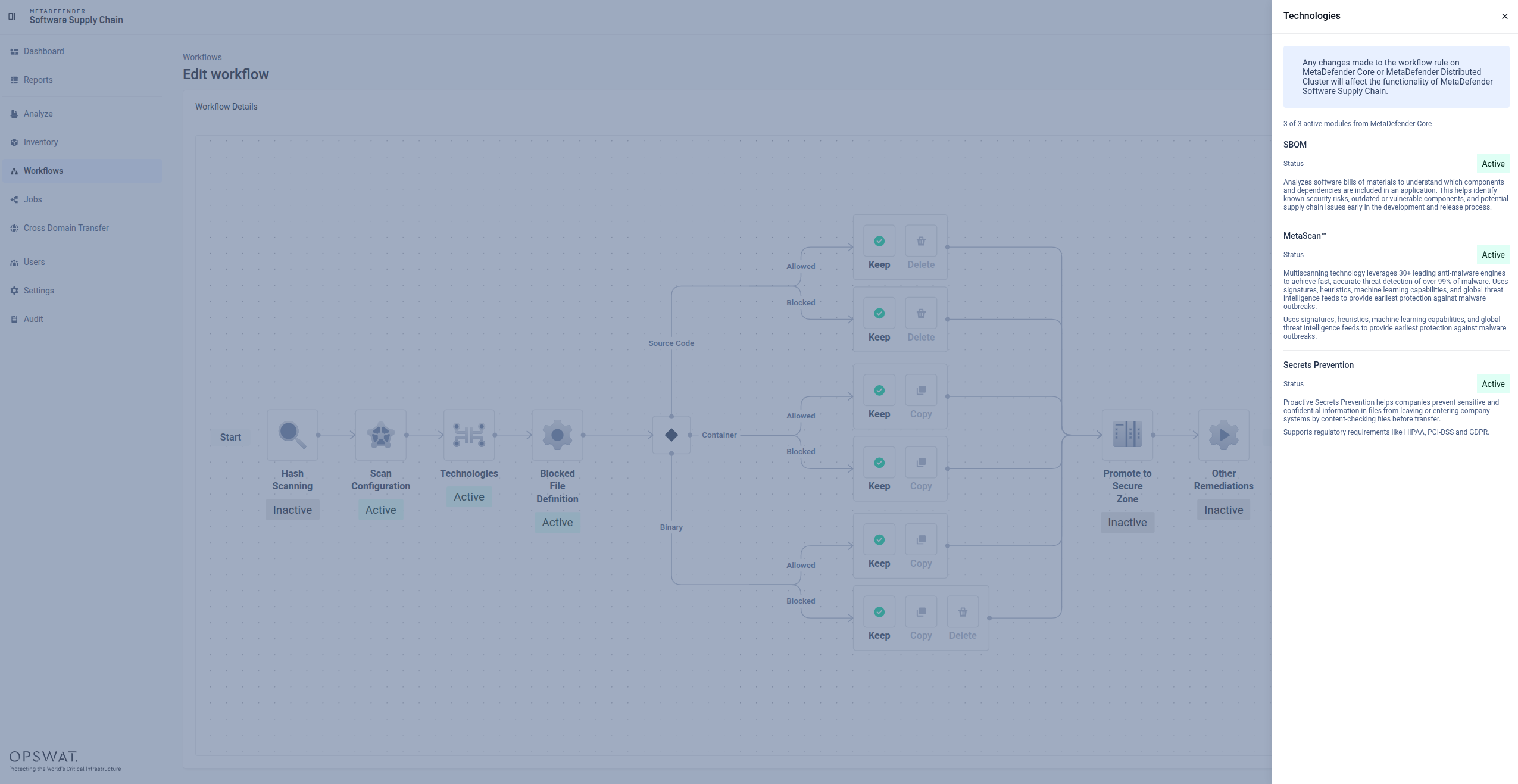
Task: Select the Technologies node icon
Action: (469, 435)
